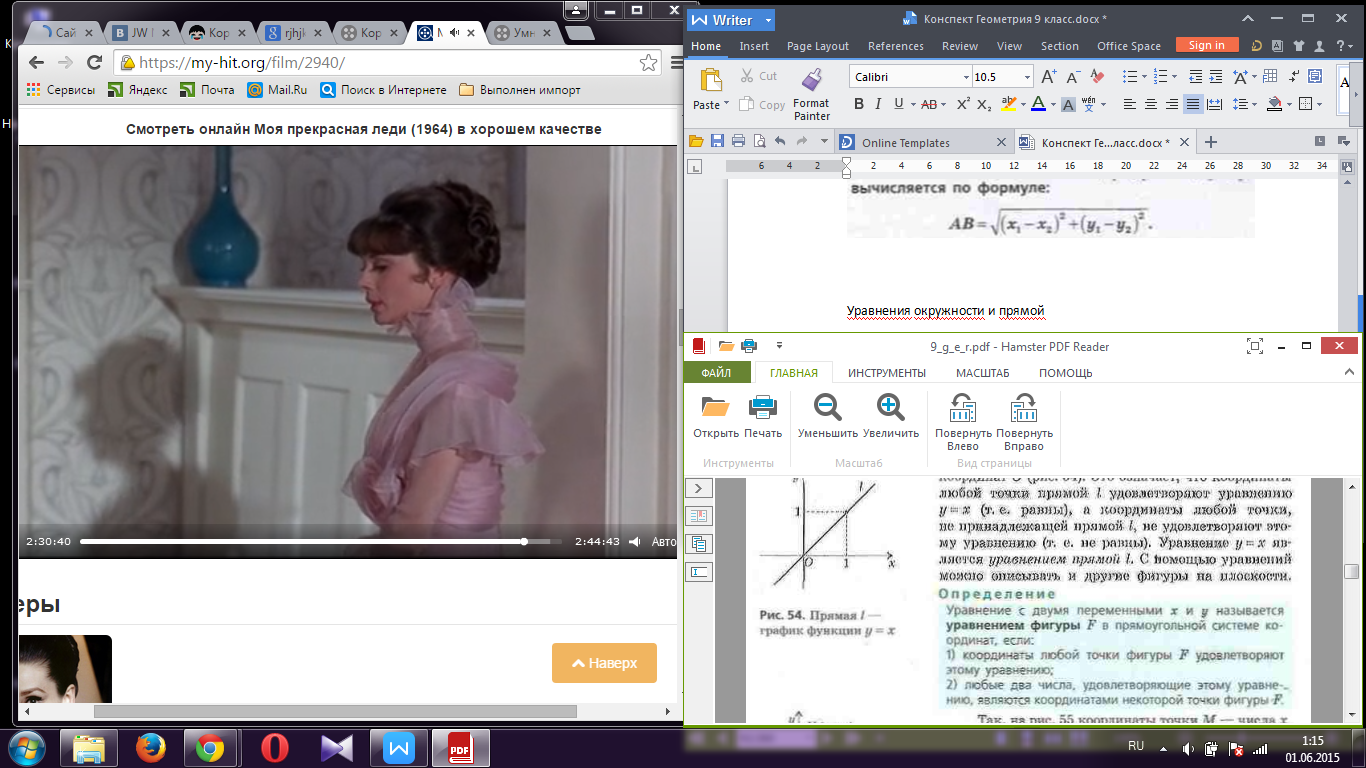Expand bullets list dropdown arrow

[1143, 76]
